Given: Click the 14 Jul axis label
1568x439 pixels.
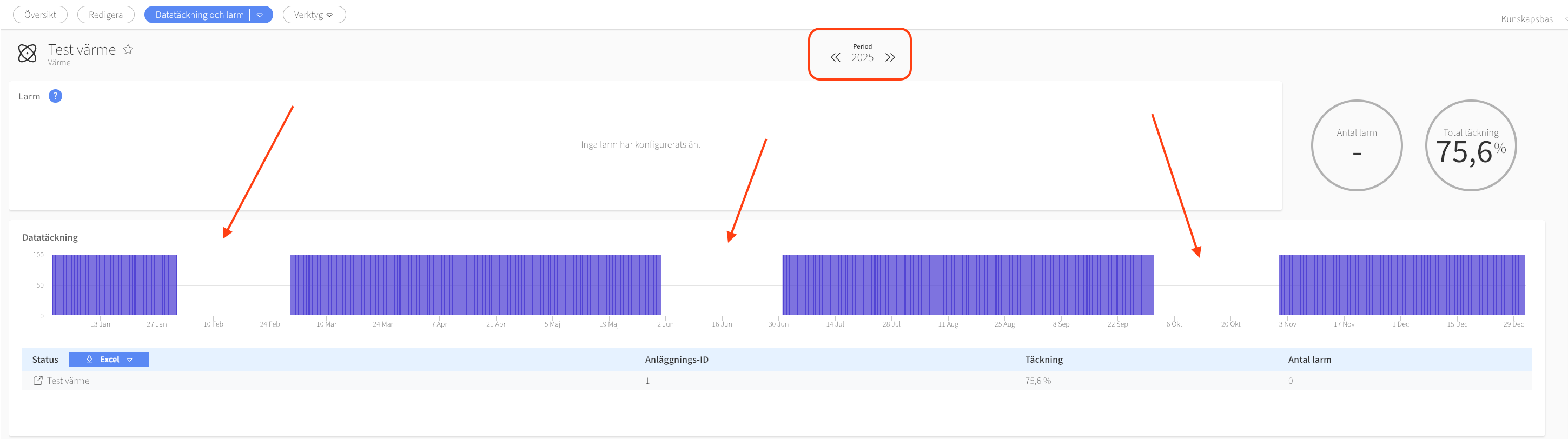Looking at the screenshot, I should click(x=835, y=324).
